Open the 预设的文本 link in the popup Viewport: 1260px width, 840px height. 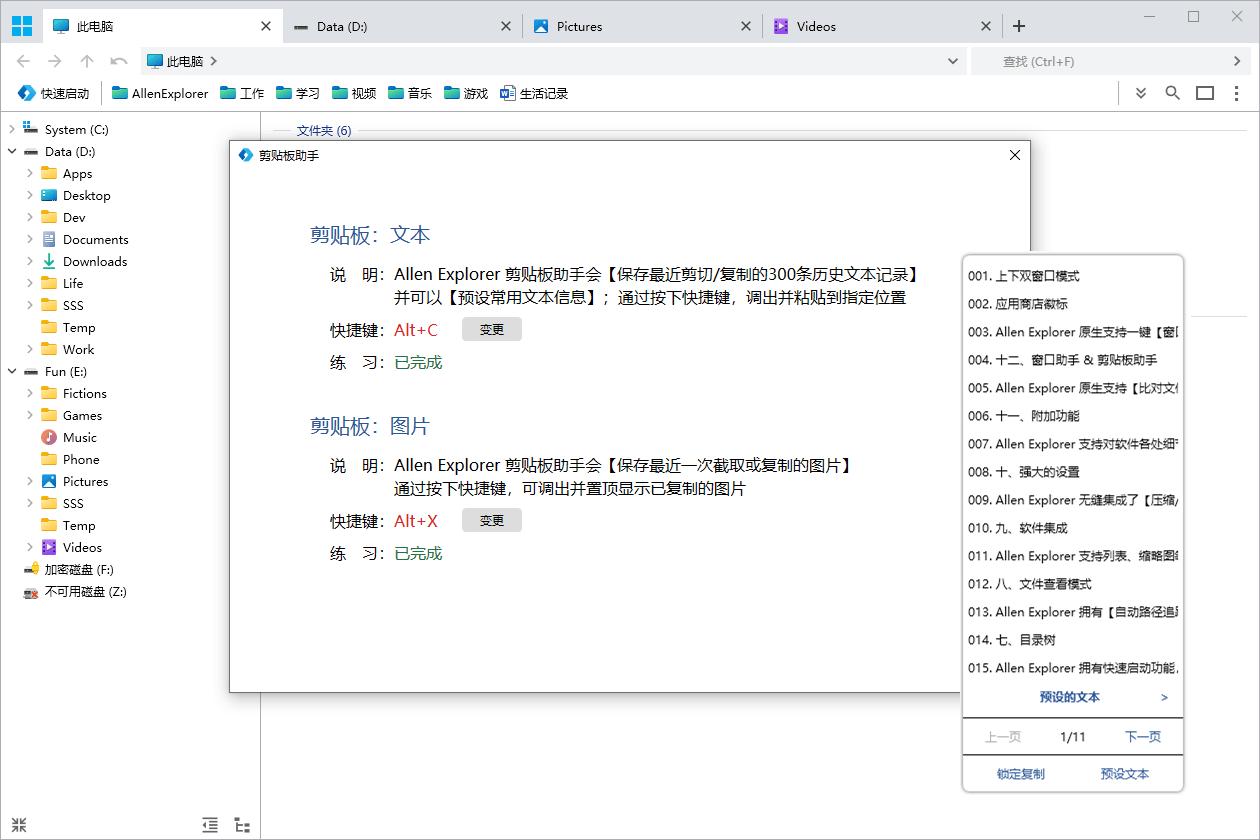(1069, 697)
